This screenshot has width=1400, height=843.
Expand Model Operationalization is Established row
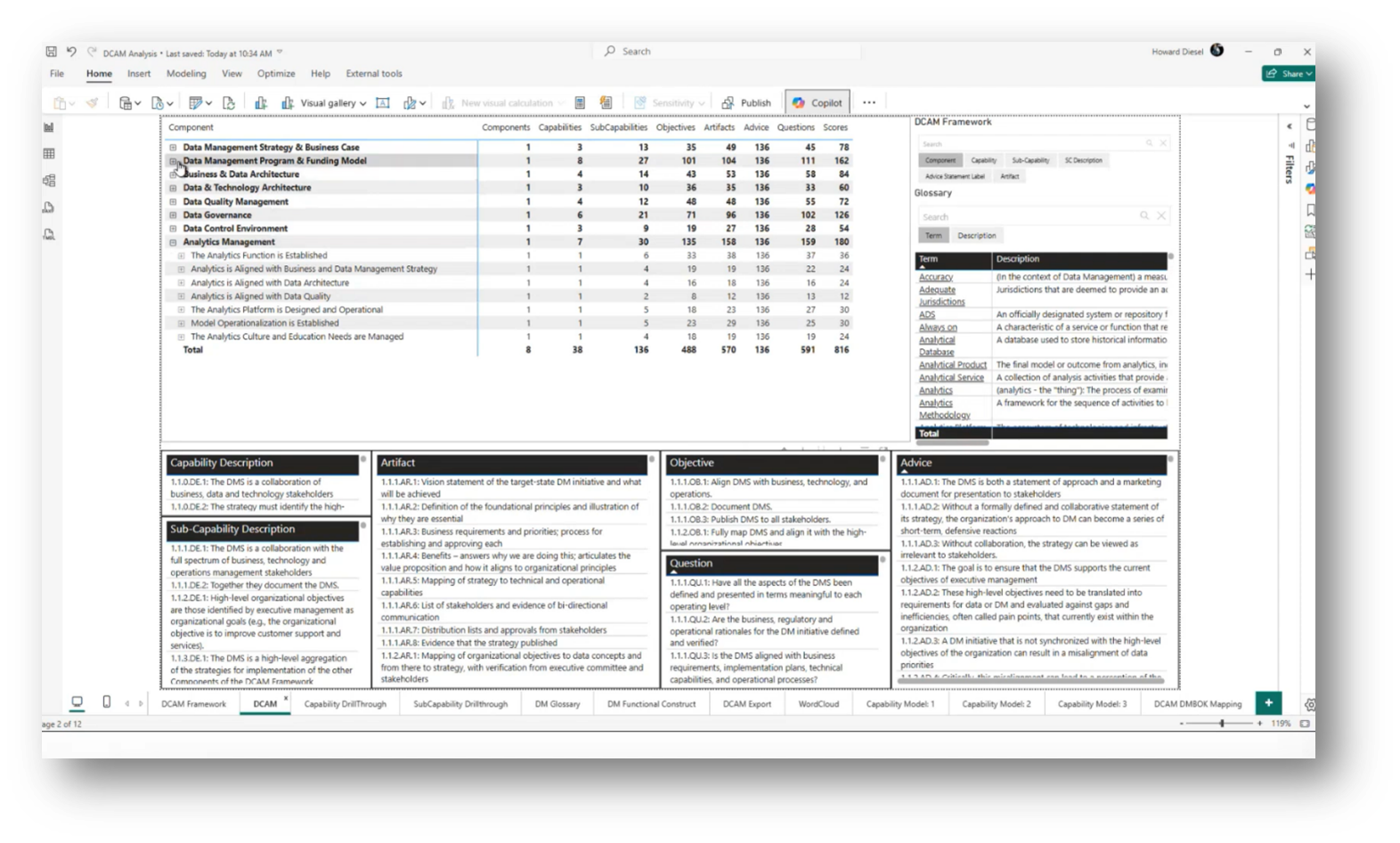click(x=181, y=323)
